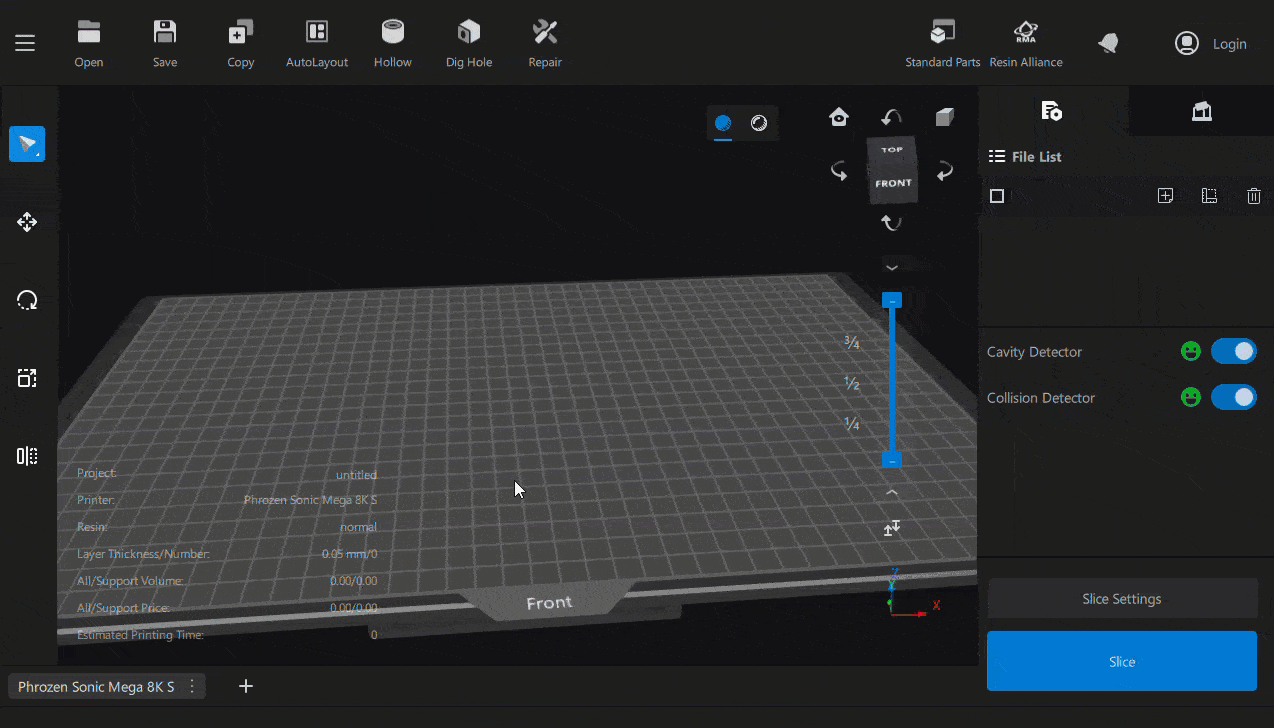Select the Repair tool

pos(544,33)
